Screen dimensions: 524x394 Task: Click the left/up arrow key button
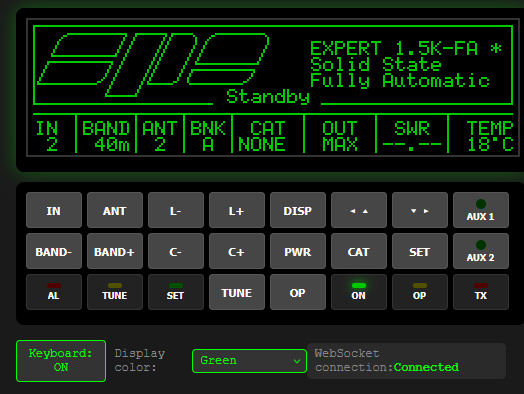359,210
